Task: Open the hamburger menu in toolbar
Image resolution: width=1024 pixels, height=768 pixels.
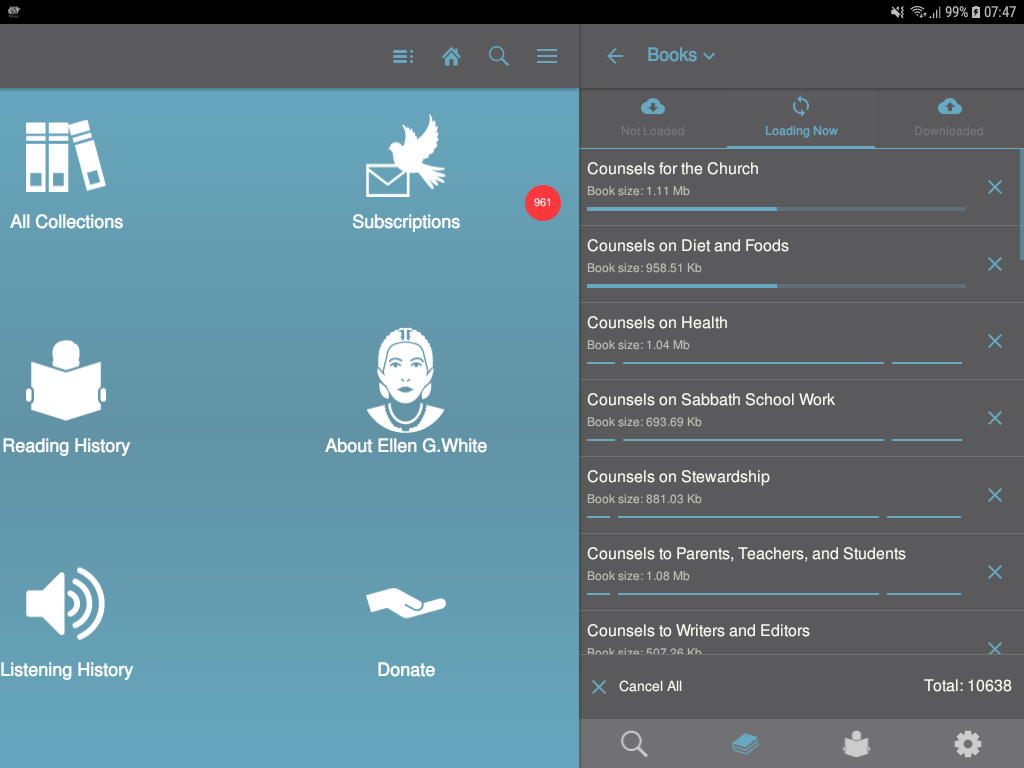Action: tap(547, 56)
